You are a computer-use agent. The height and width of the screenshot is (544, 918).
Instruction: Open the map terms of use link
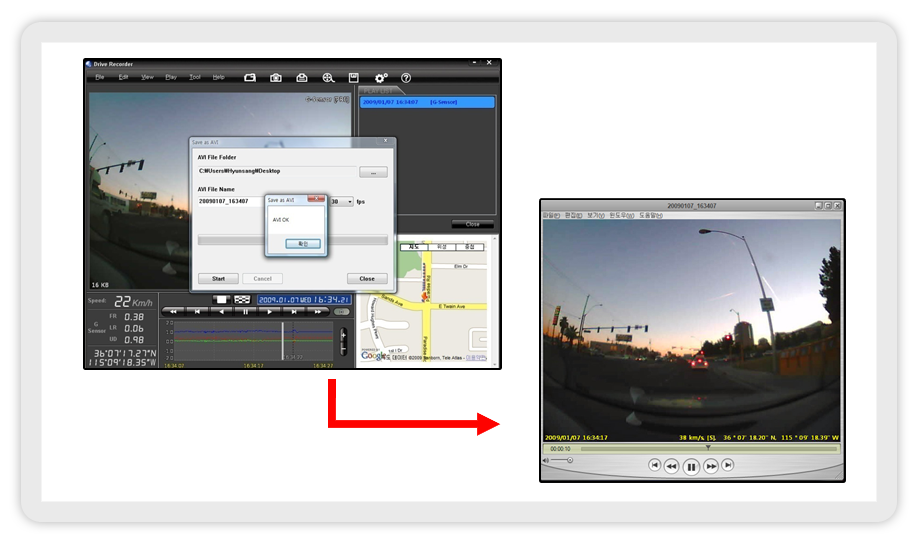(x=475, y=358)
